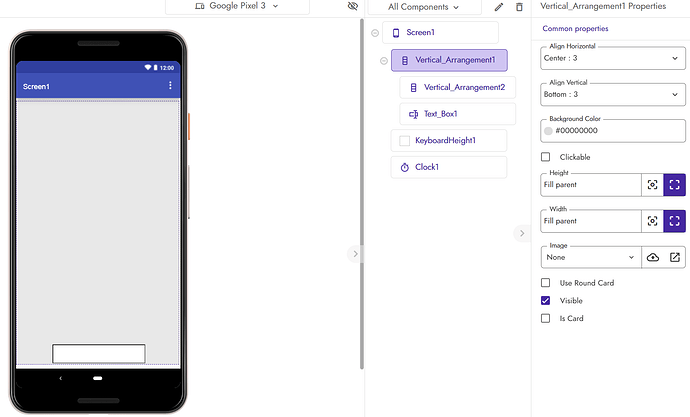The image size is (690, 417).
Task: Click the delete component trash icon
Action: (x=519, y=7)
